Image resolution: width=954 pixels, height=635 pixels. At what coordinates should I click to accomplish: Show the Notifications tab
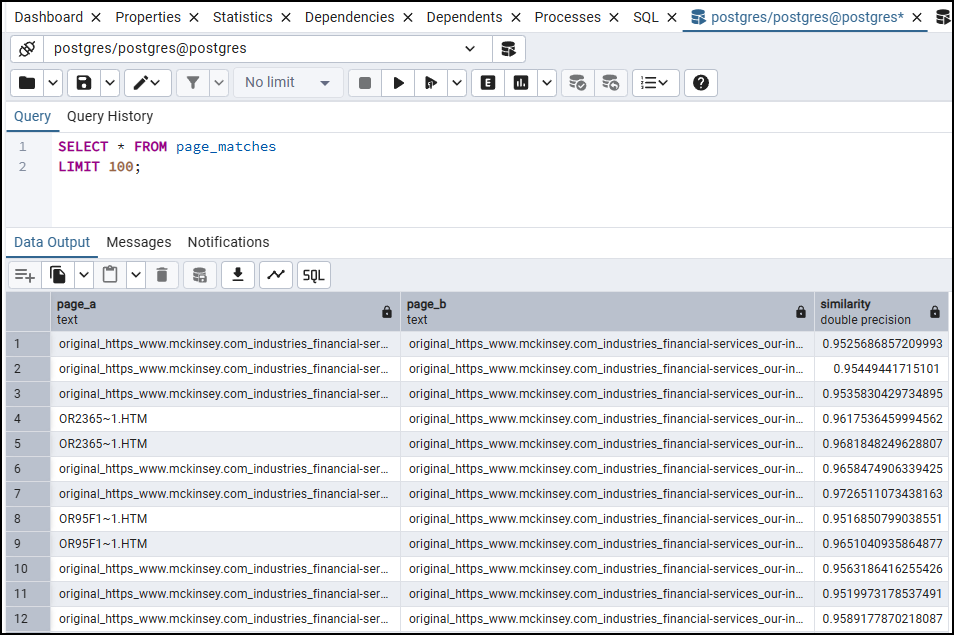(x=228, y=242)
